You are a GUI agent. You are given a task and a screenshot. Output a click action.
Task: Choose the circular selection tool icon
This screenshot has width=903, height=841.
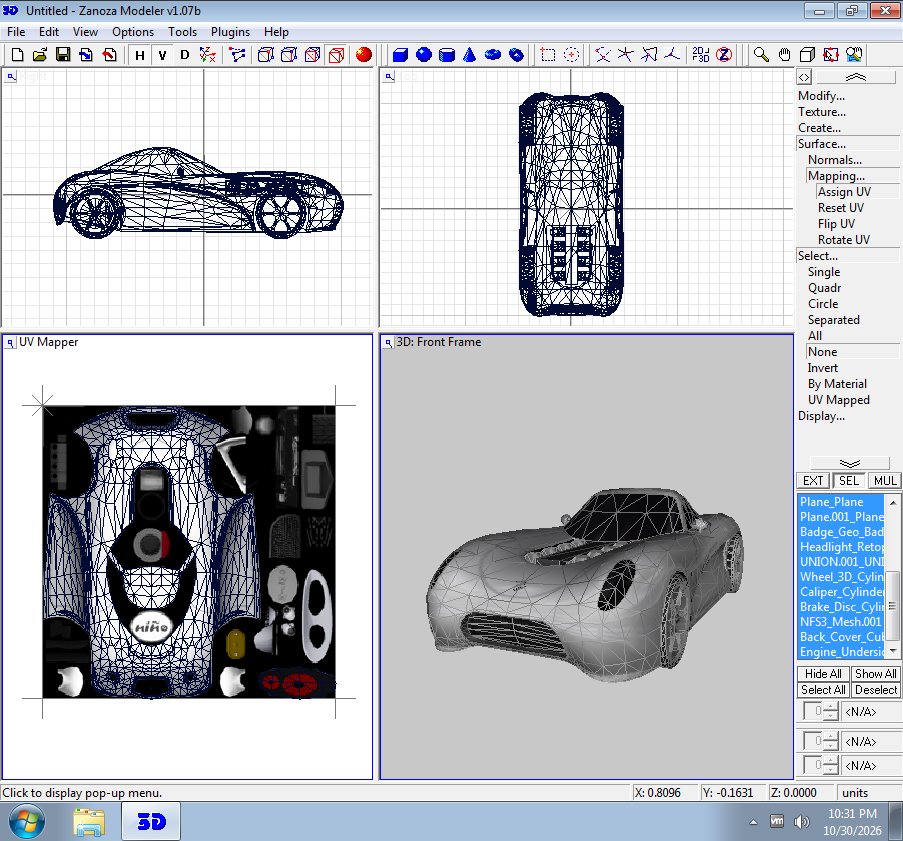pos(571,55)
